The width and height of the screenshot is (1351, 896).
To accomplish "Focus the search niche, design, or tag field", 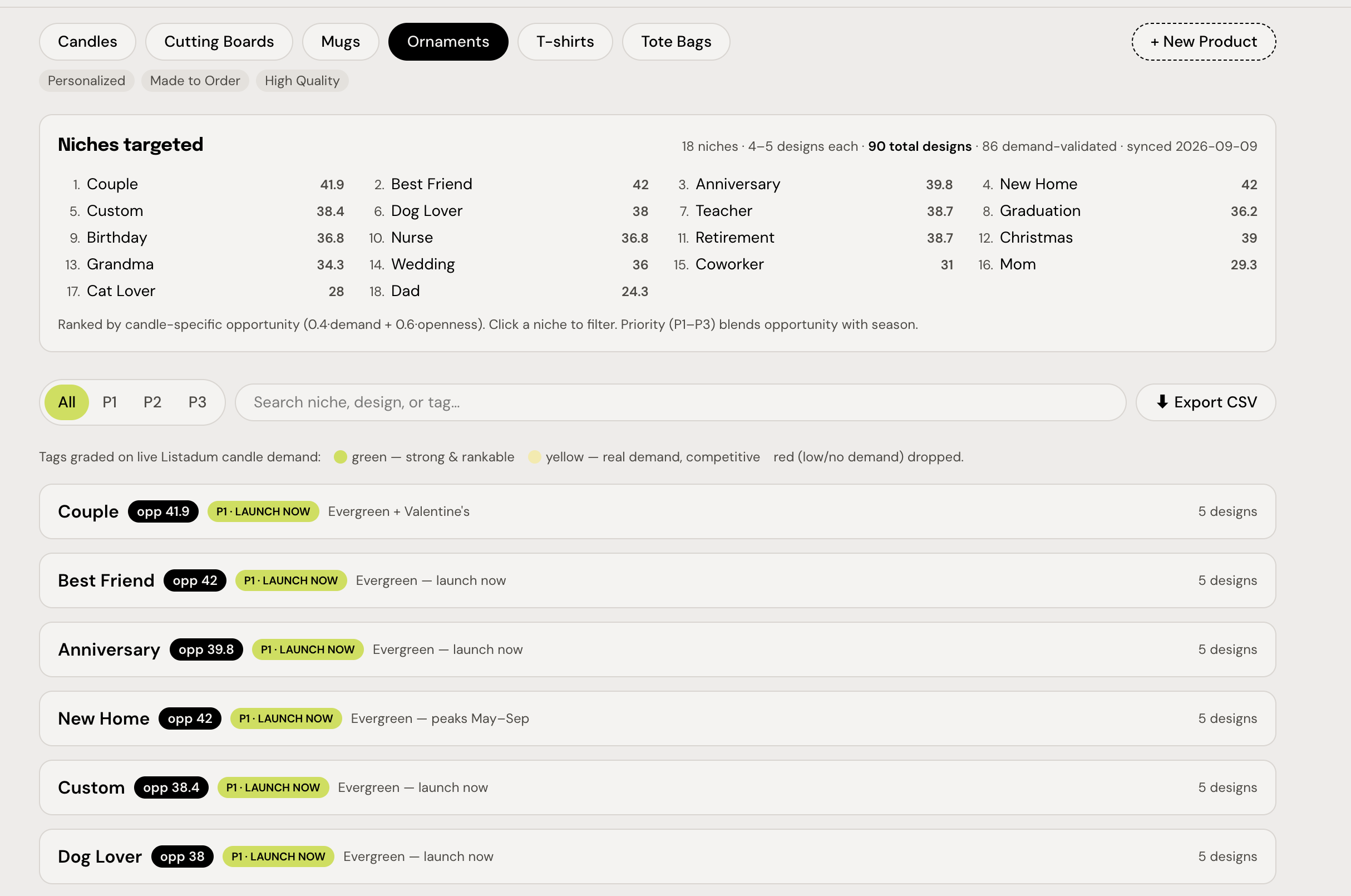I will tap(681, 402).
